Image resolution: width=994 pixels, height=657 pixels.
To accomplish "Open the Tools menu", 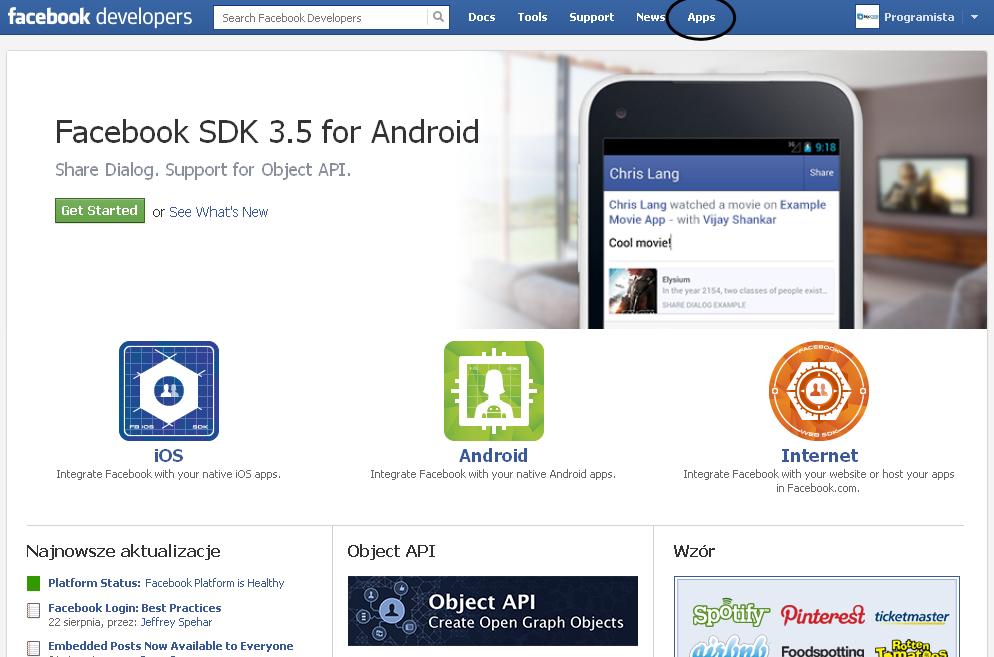I will click(532, 17).
